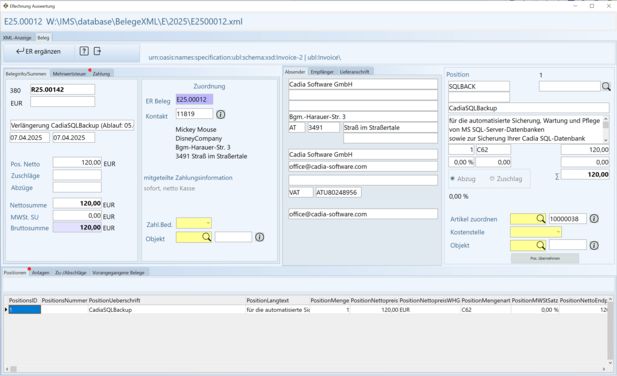Open the Anlagen tab
Screen dimensions: 617x376
pyautogui.click(x=41, y=273)
